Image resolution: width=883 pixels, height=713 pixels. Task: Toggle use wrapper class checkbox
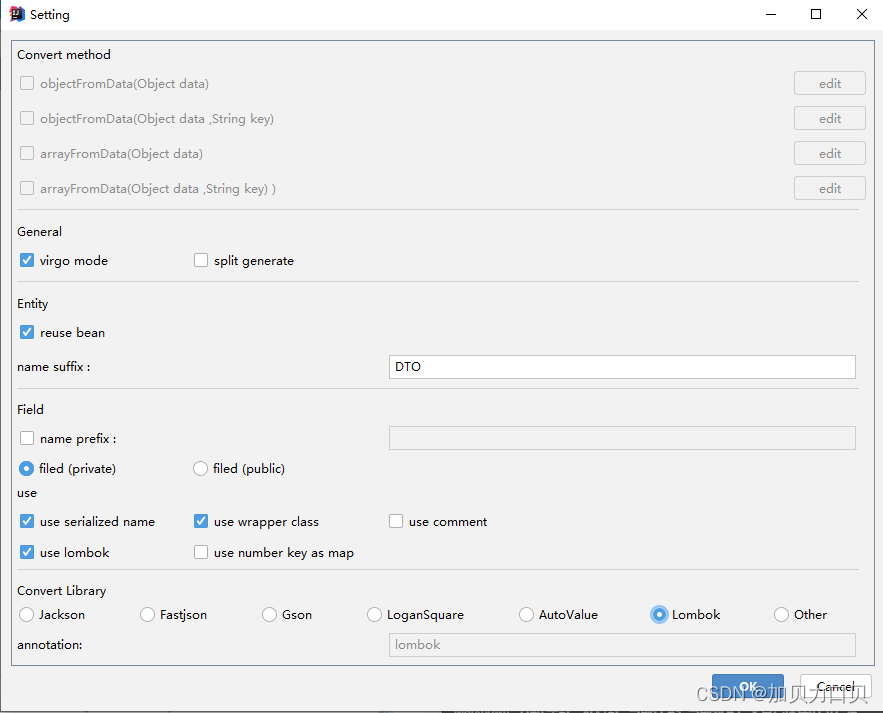(x=201, y=521)
